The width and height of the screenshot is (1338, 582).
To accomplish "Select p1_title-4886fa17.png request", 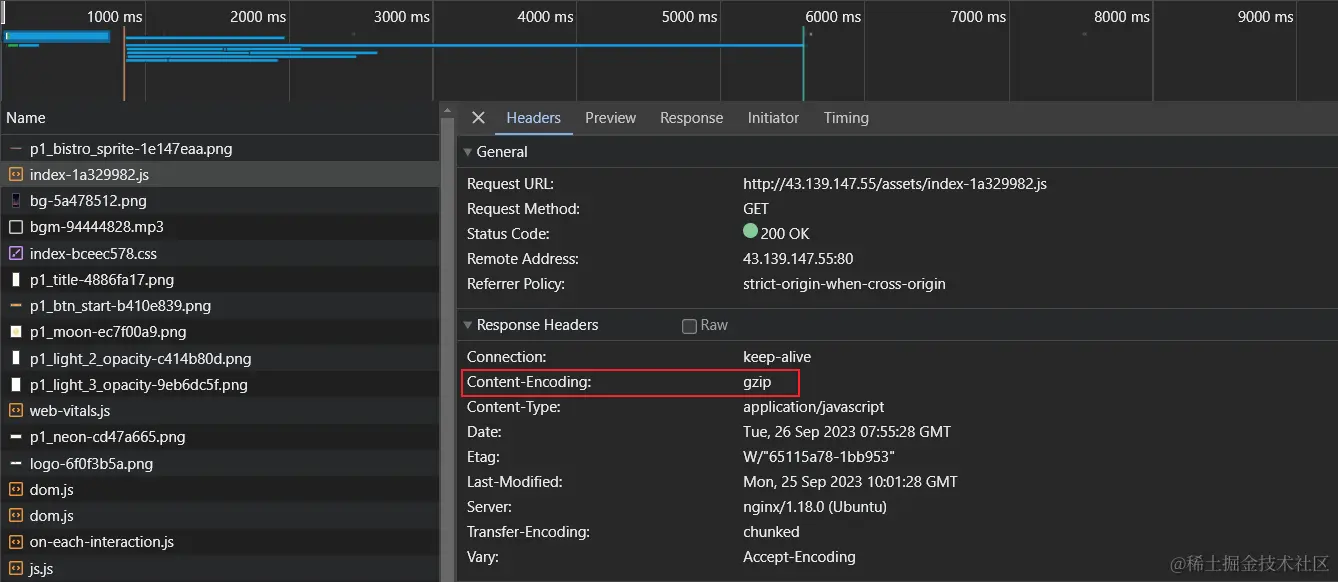I will click(x=102, y=280).
